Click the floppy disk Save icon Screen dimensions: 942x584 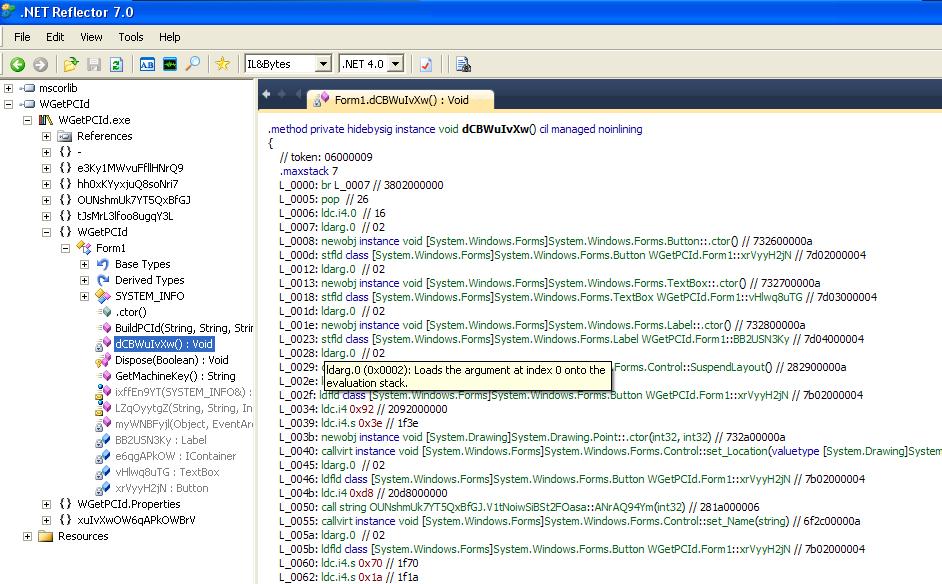94,64
